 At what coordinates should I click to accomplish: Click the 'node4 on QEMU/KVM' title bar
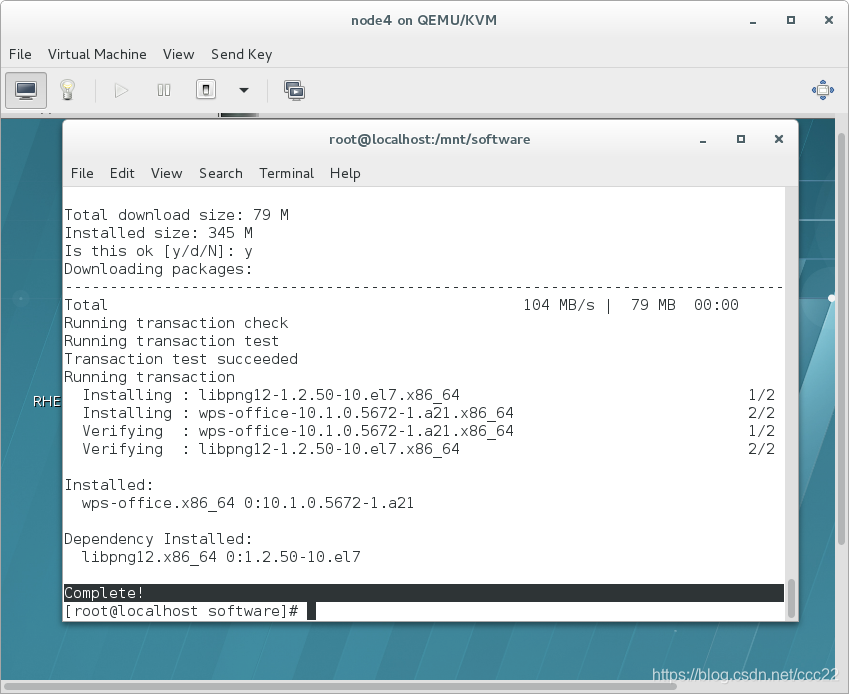point(423,20)
